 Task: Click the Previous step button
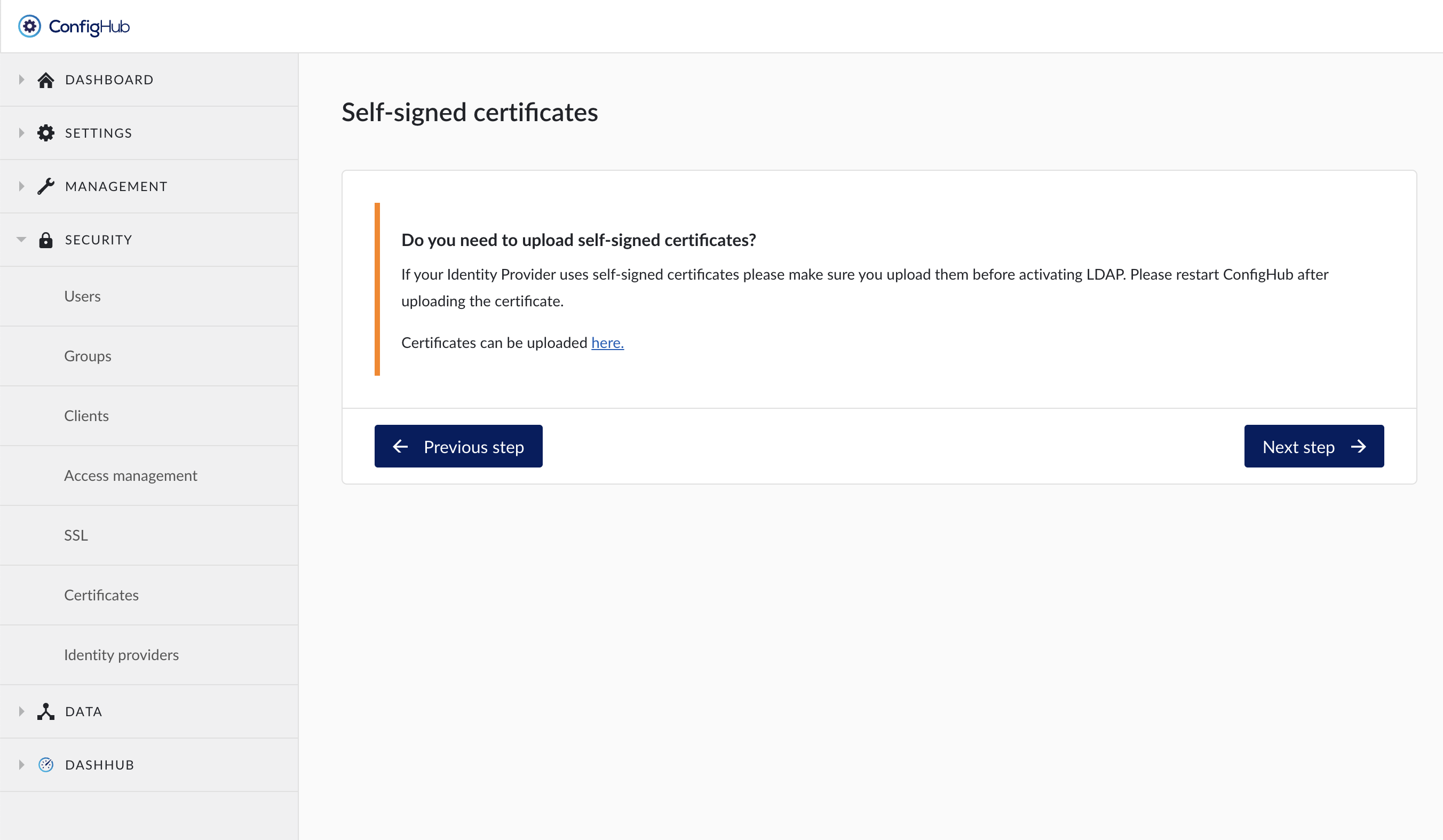pyautogui.click(x=458, y=446)
